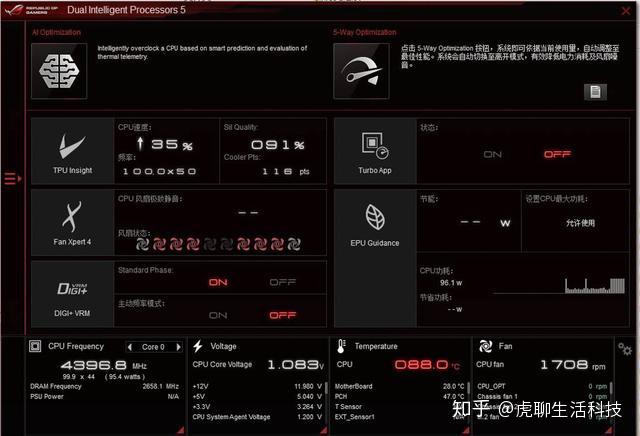Expand the side menu hamburger arrow
The image size is (640, 436).
(13, 178)
